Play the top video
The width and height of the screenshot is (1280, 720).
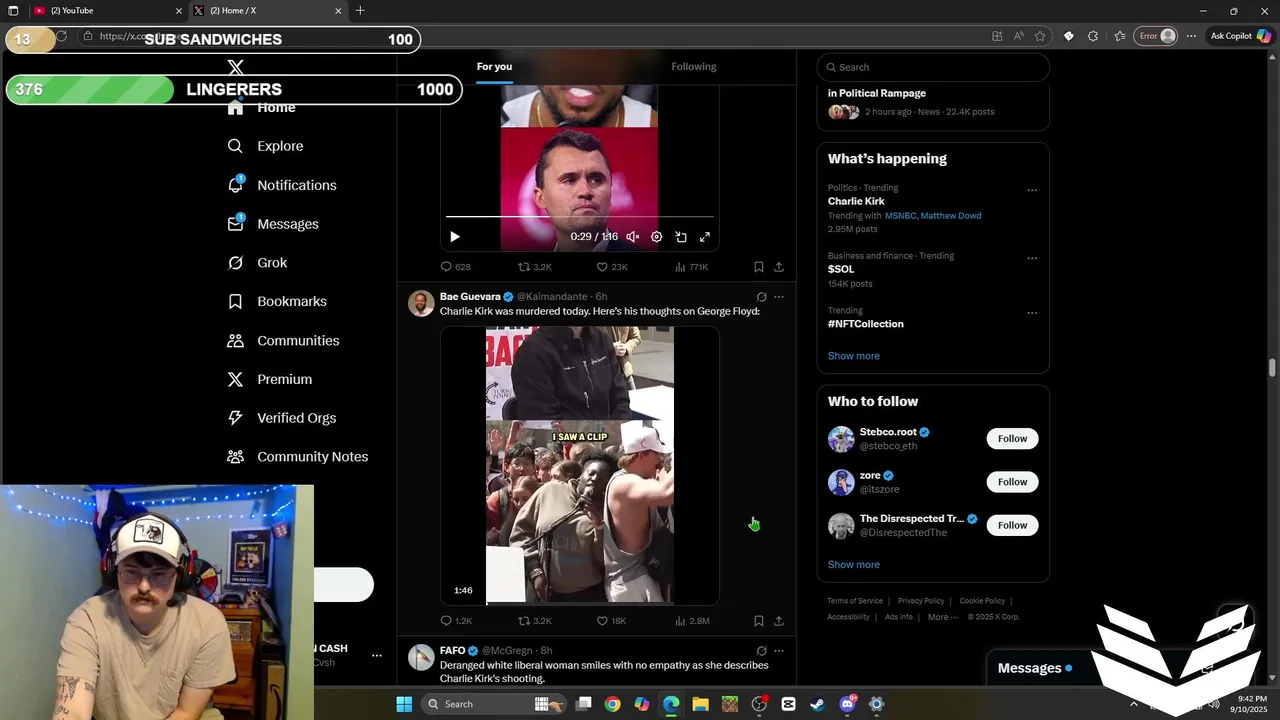pyautogui.click(x=454, y=237)
